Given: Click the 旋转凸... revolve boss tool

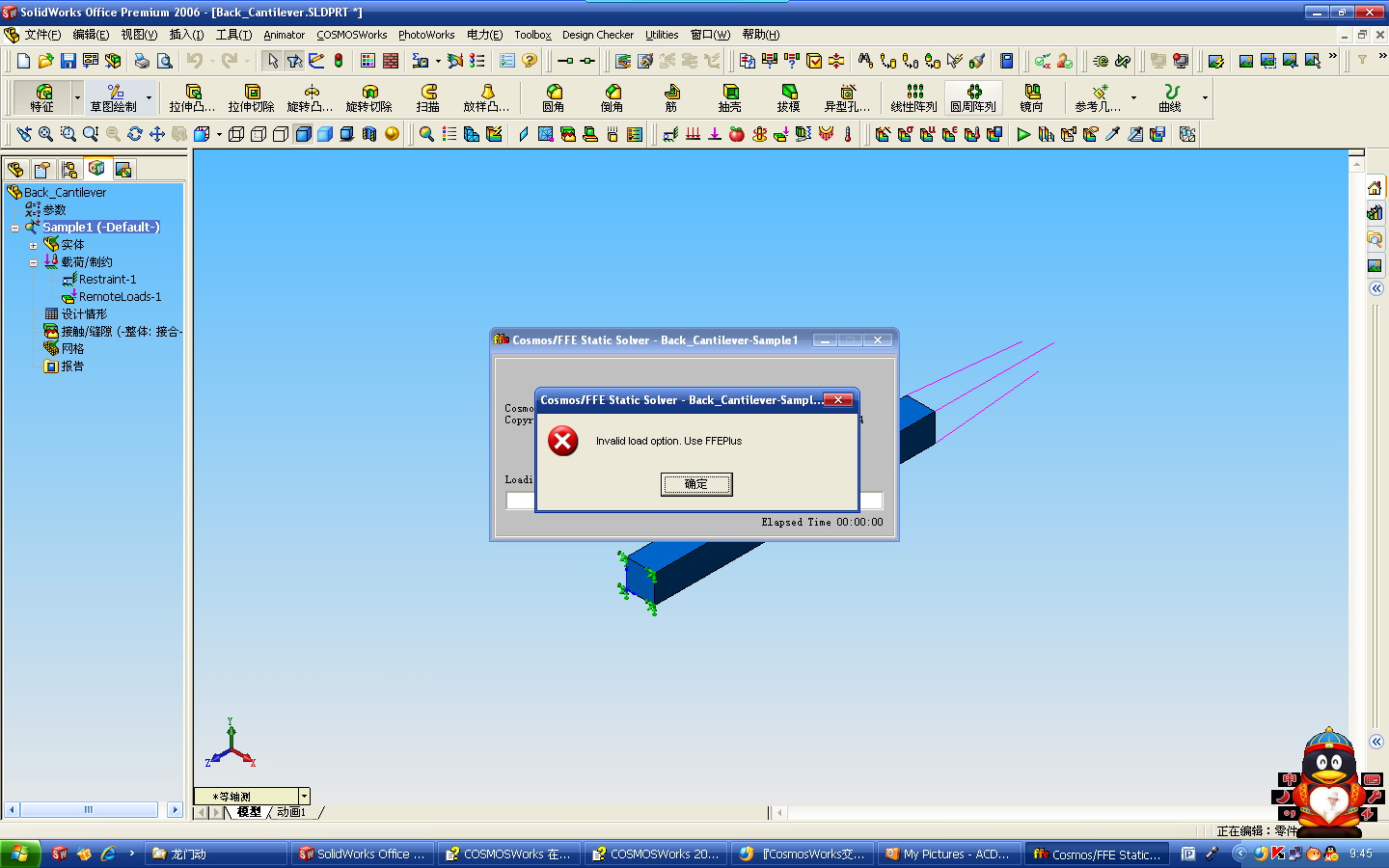Looking at the screenshot, I should click(x=311, y=97).
